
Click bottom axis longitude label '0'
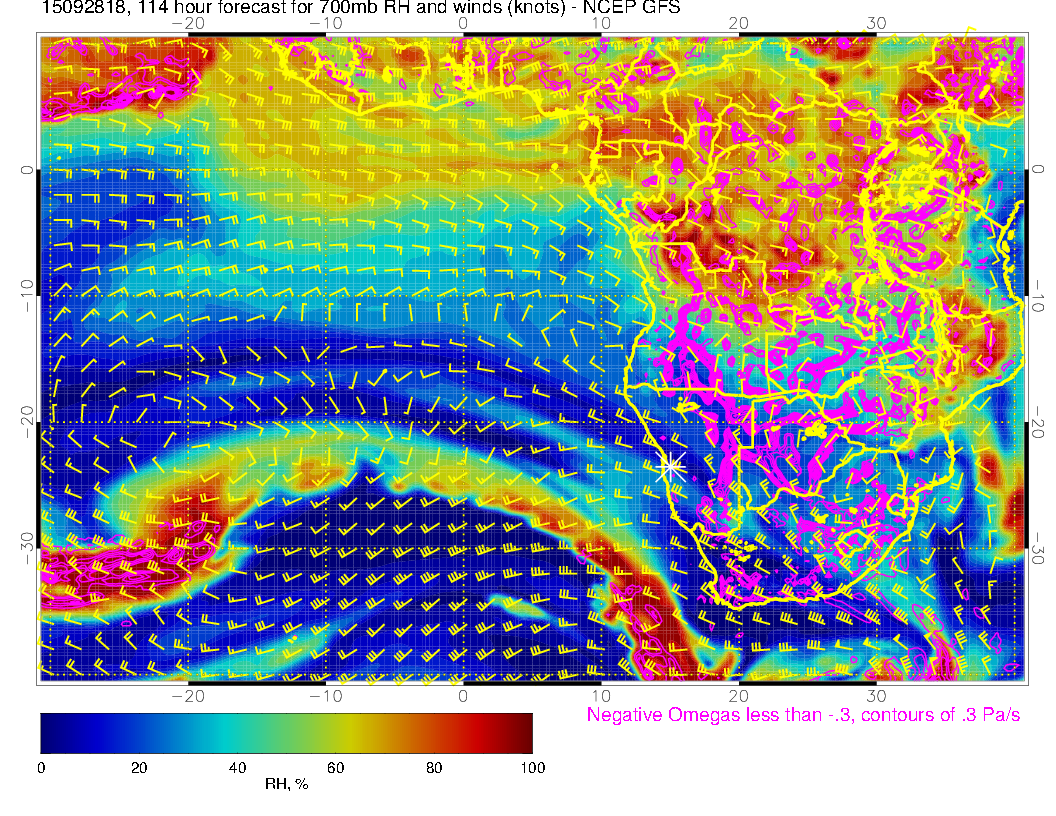pos(463,696)
